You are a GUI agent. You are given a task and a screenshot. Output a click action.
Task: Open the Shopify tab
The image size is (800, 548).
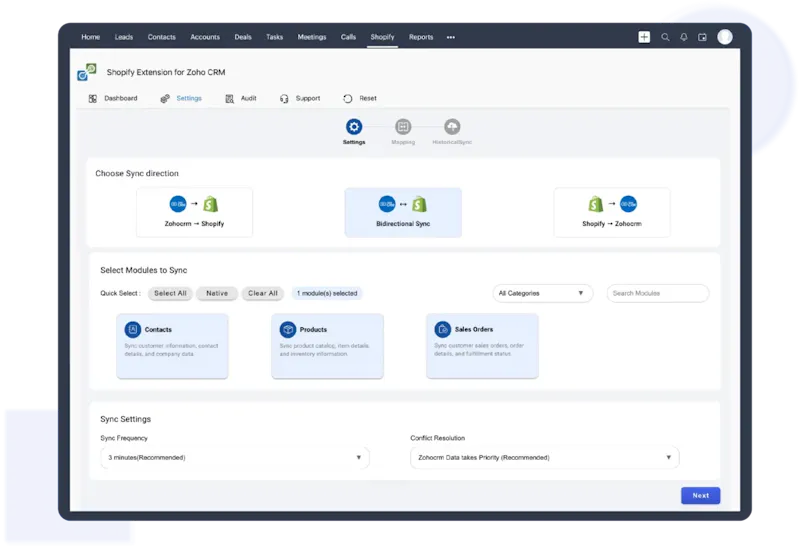[382, 37]
